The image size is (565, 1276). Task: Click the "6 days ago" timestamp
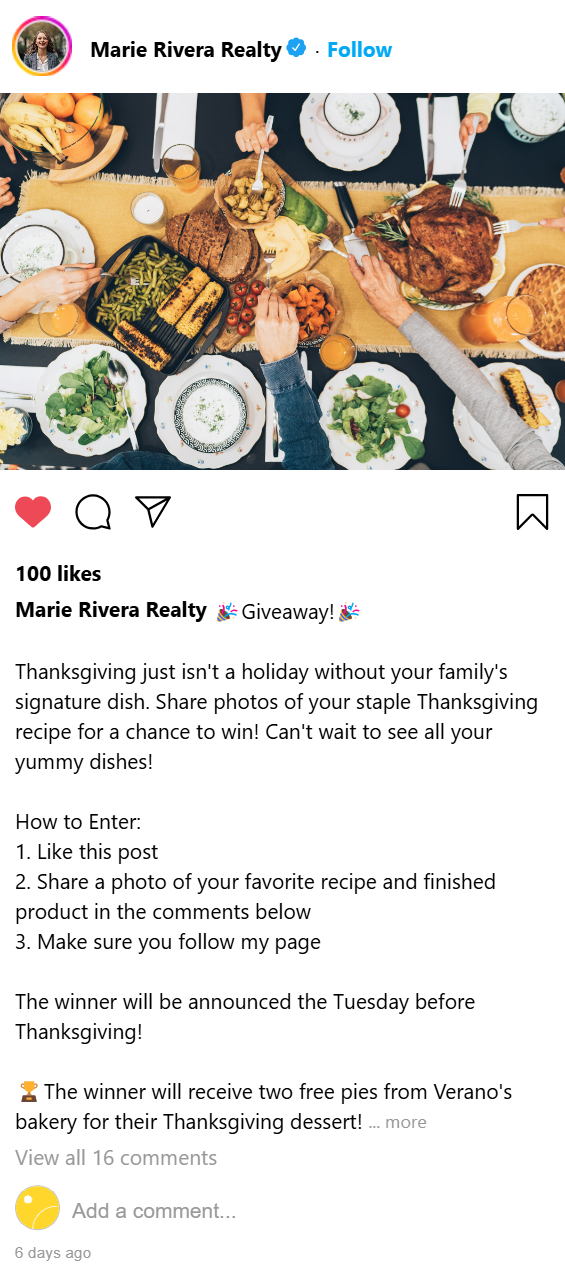coord(53,1253)
